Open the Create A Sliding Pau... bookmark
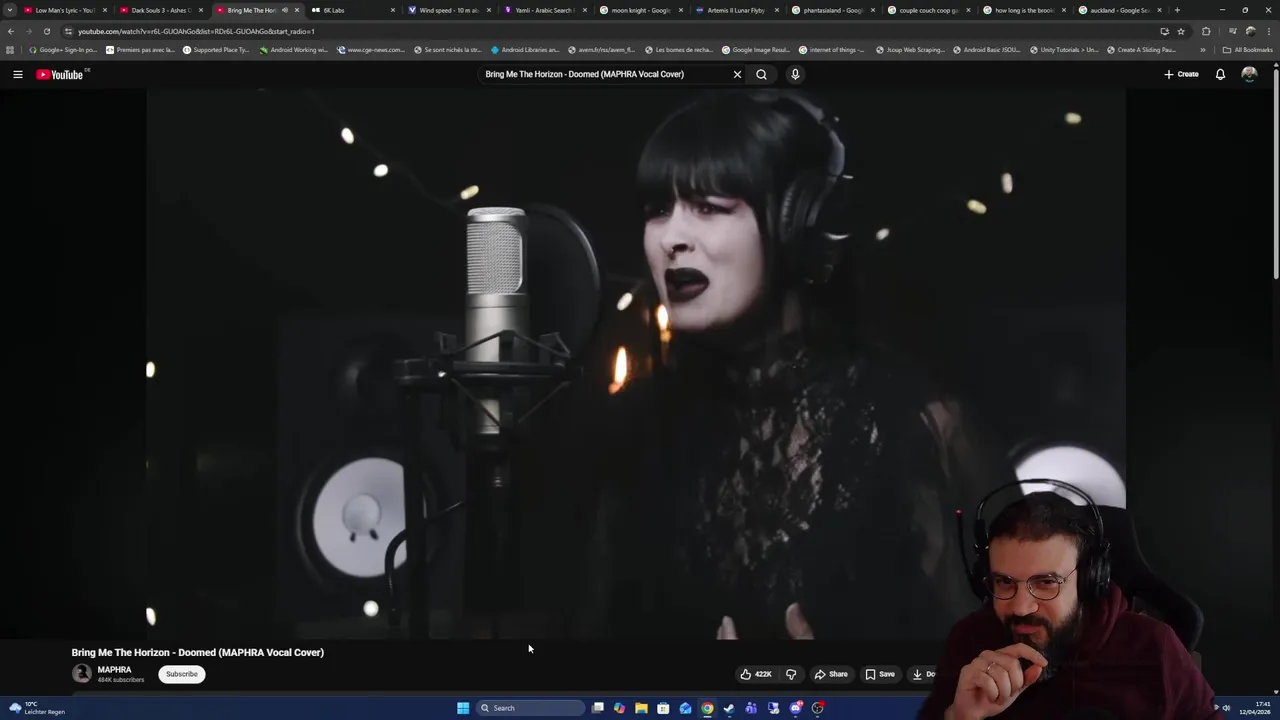 (x=1141, y=50)
